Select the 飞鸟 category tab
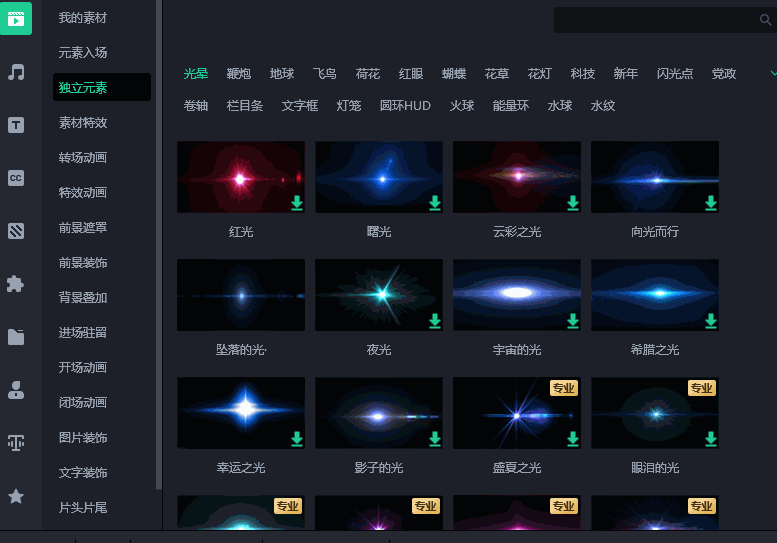The image size is (777, 543). (x=325, y=74)
